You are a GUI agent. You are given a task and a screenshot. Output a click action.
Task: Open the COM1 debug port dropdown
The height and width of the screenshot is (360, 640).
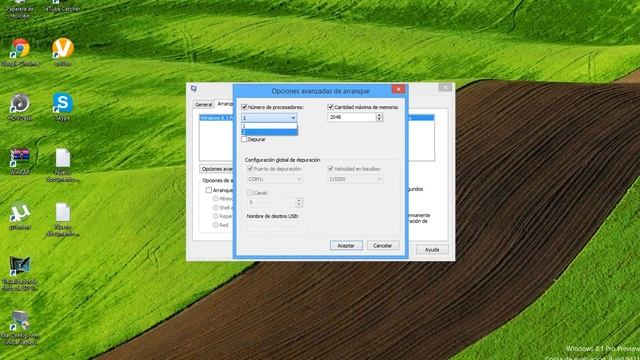click(275, 179)
